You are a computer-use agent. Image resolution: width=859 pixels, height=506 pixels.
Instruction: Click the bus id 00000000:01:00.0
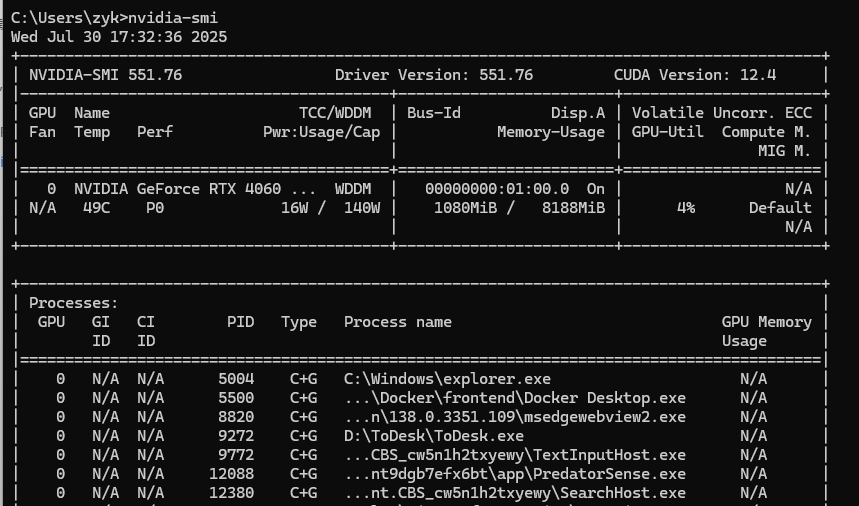497,189
